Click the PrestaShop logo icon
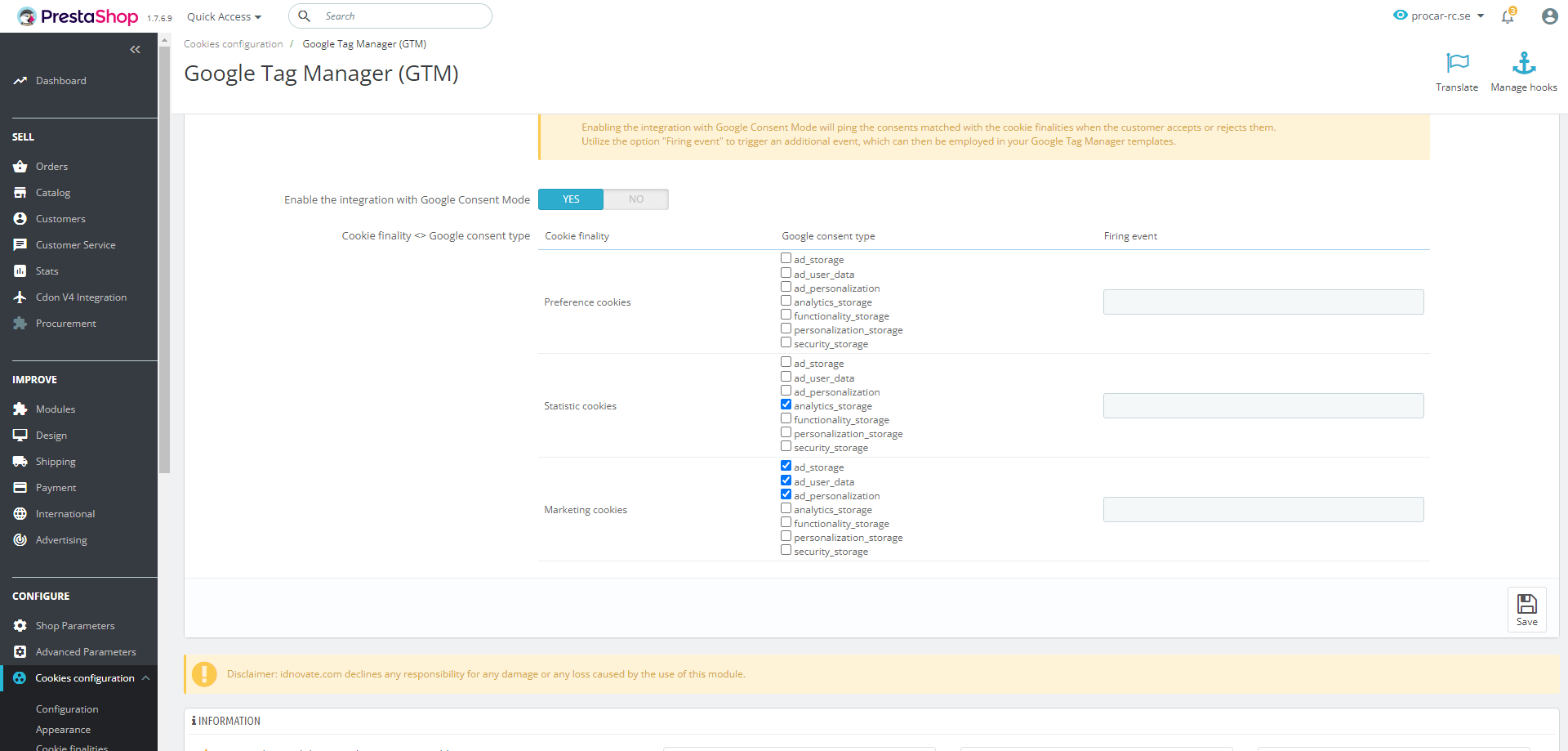 click(x=27, y=16)
